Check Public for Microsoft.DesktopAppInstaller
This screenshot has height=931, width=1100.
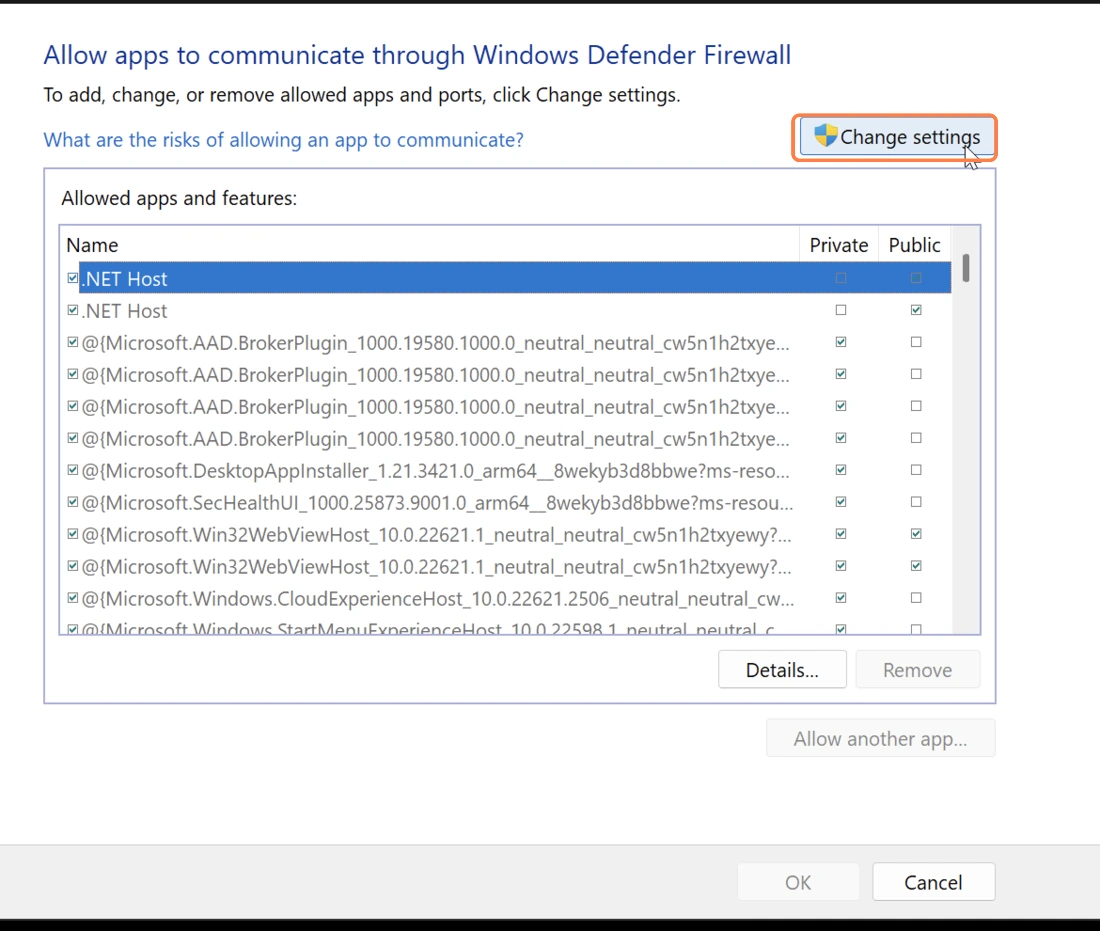[x=915, y=470]
